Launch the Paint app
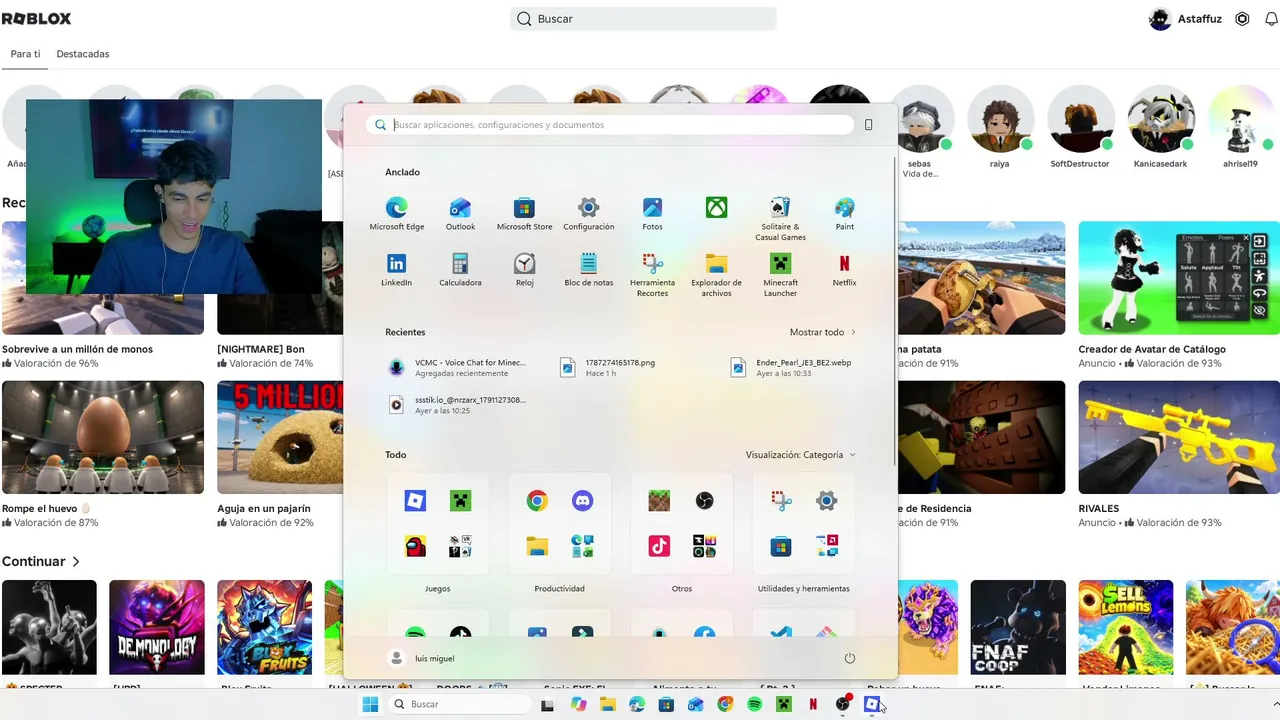The height and width of the screenshot is (720, 1280). point(844,213)
